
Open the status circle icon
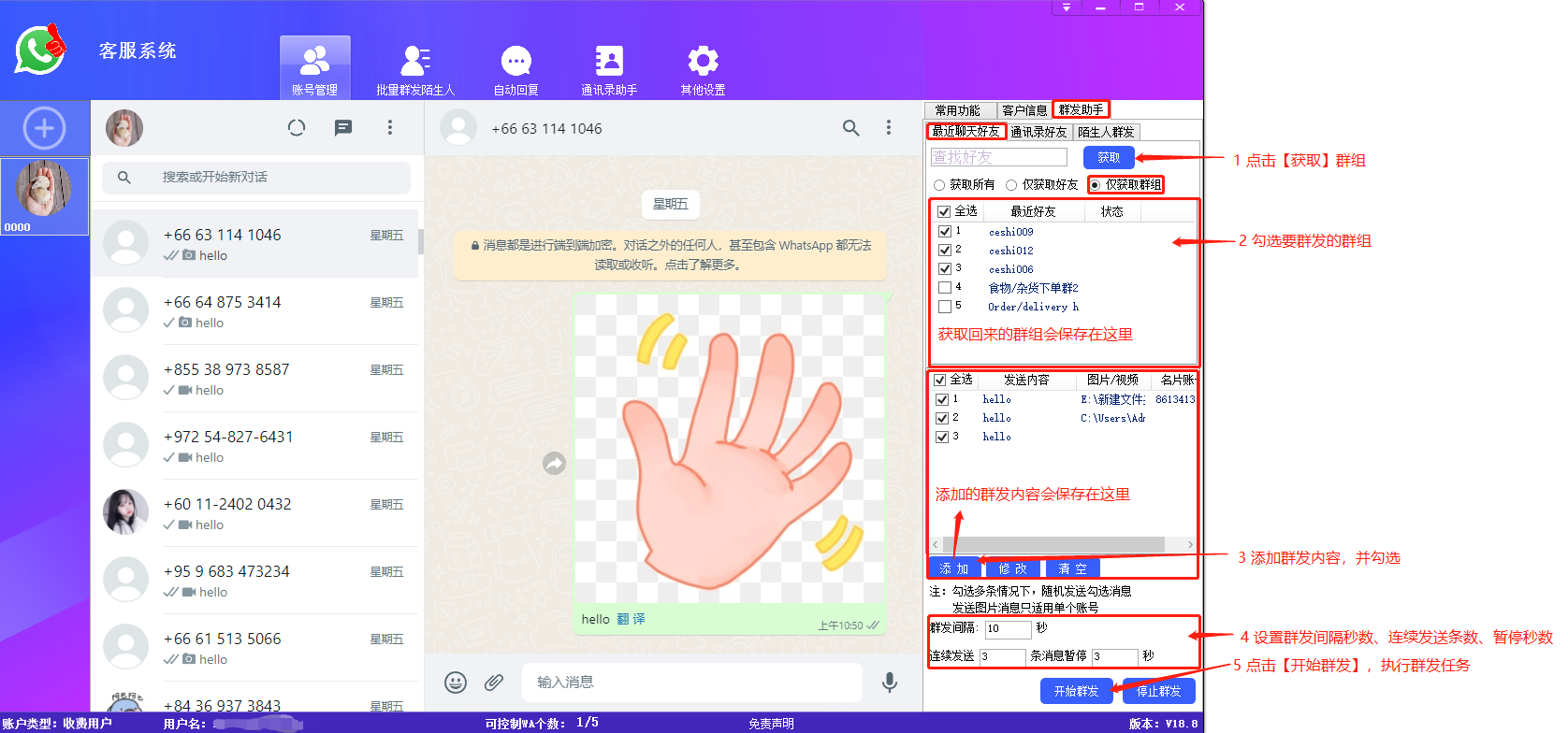pos(297,128)
